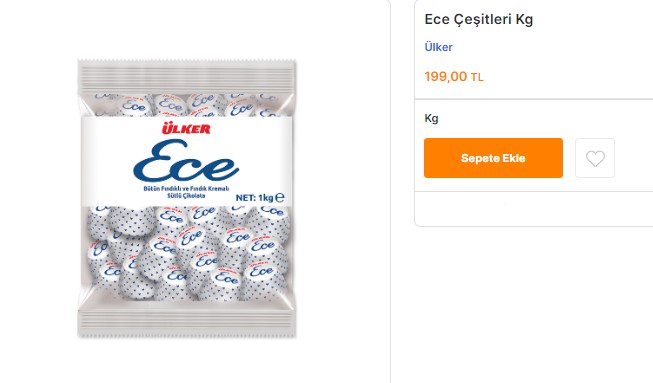
Task: Click the Bütün Fındıklı description on package
Action: click(x=186, y=189)
